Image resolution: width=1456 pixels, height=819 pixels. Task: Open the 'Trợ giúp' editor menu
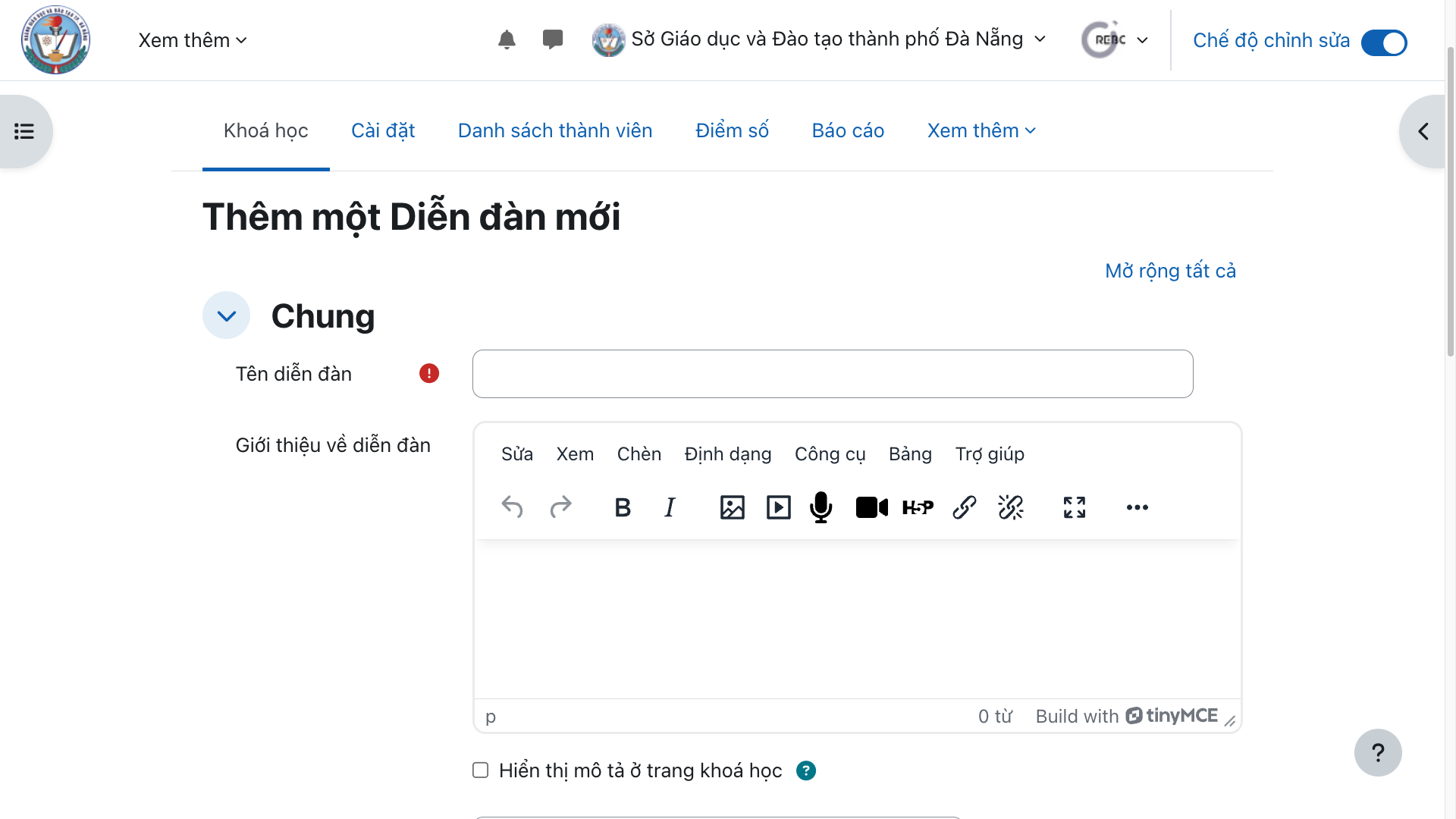point(990,454)
